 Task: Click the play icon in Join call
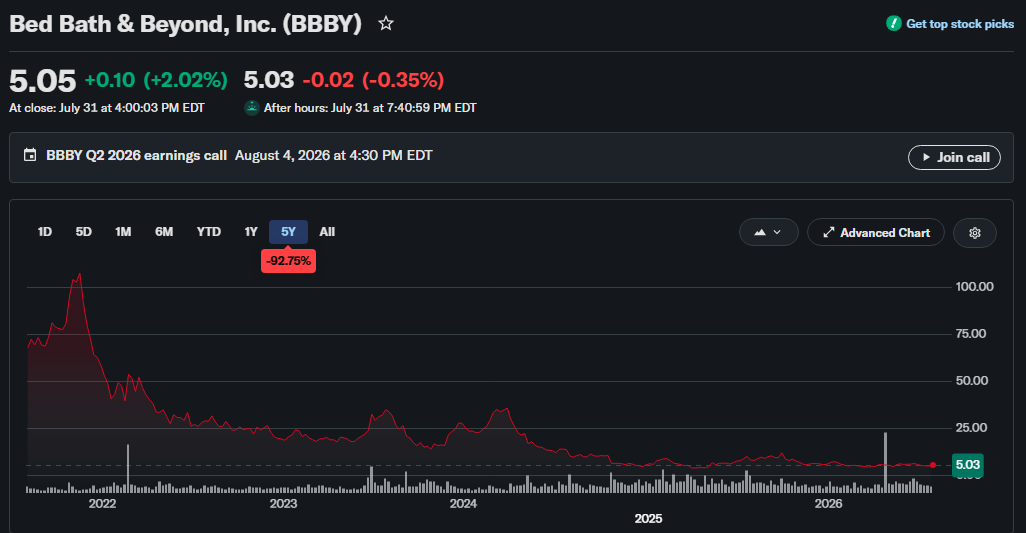point(926,157)
